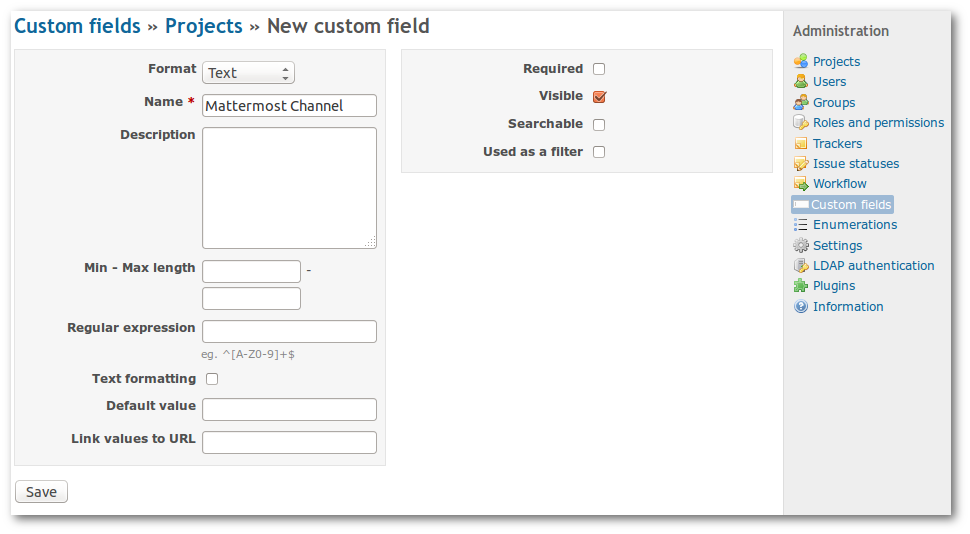
Task: Click into the Regular expression input field
Action: pos(289,332)
